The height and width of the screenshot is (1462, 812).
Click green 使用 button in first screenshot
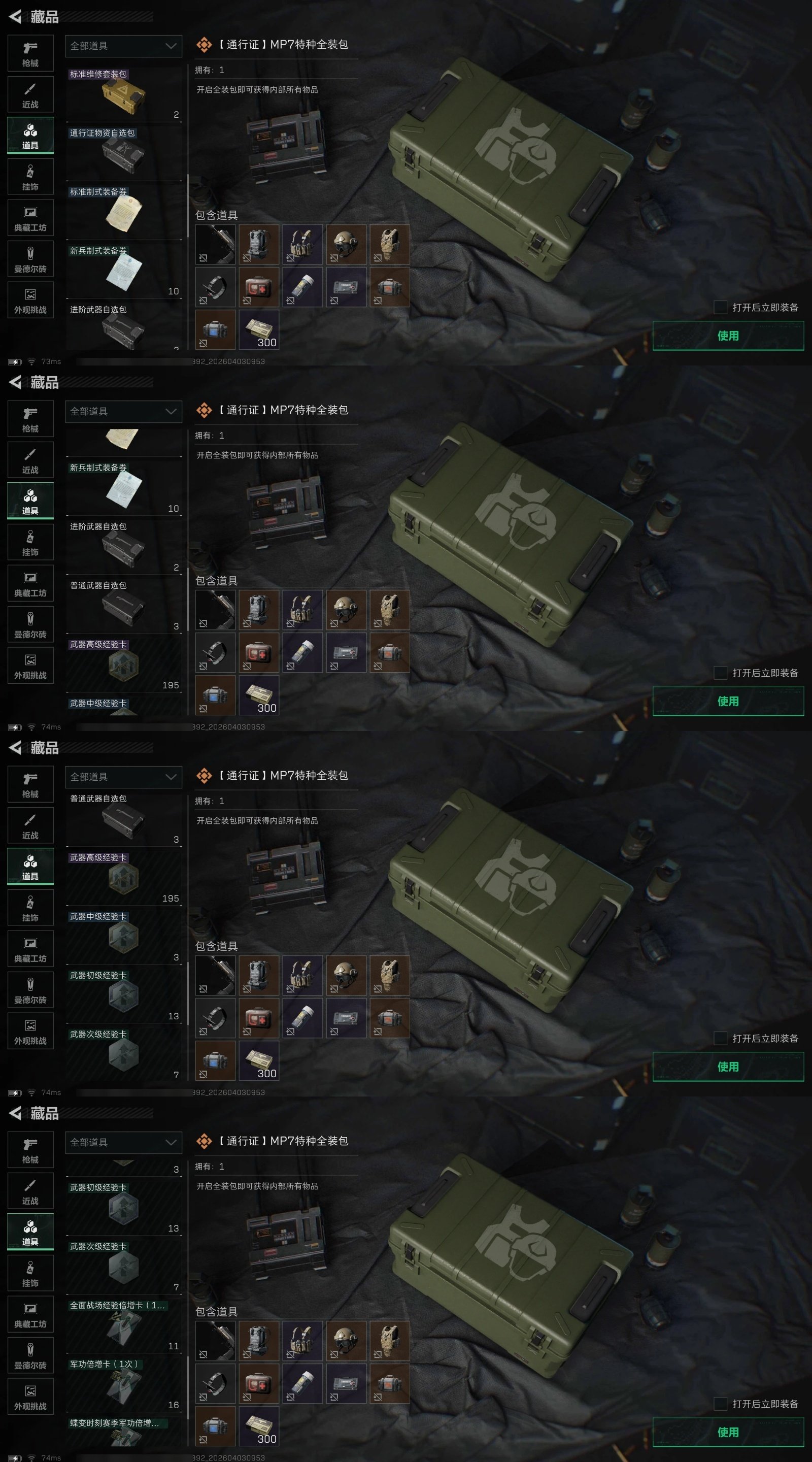[x=728, y=336]
